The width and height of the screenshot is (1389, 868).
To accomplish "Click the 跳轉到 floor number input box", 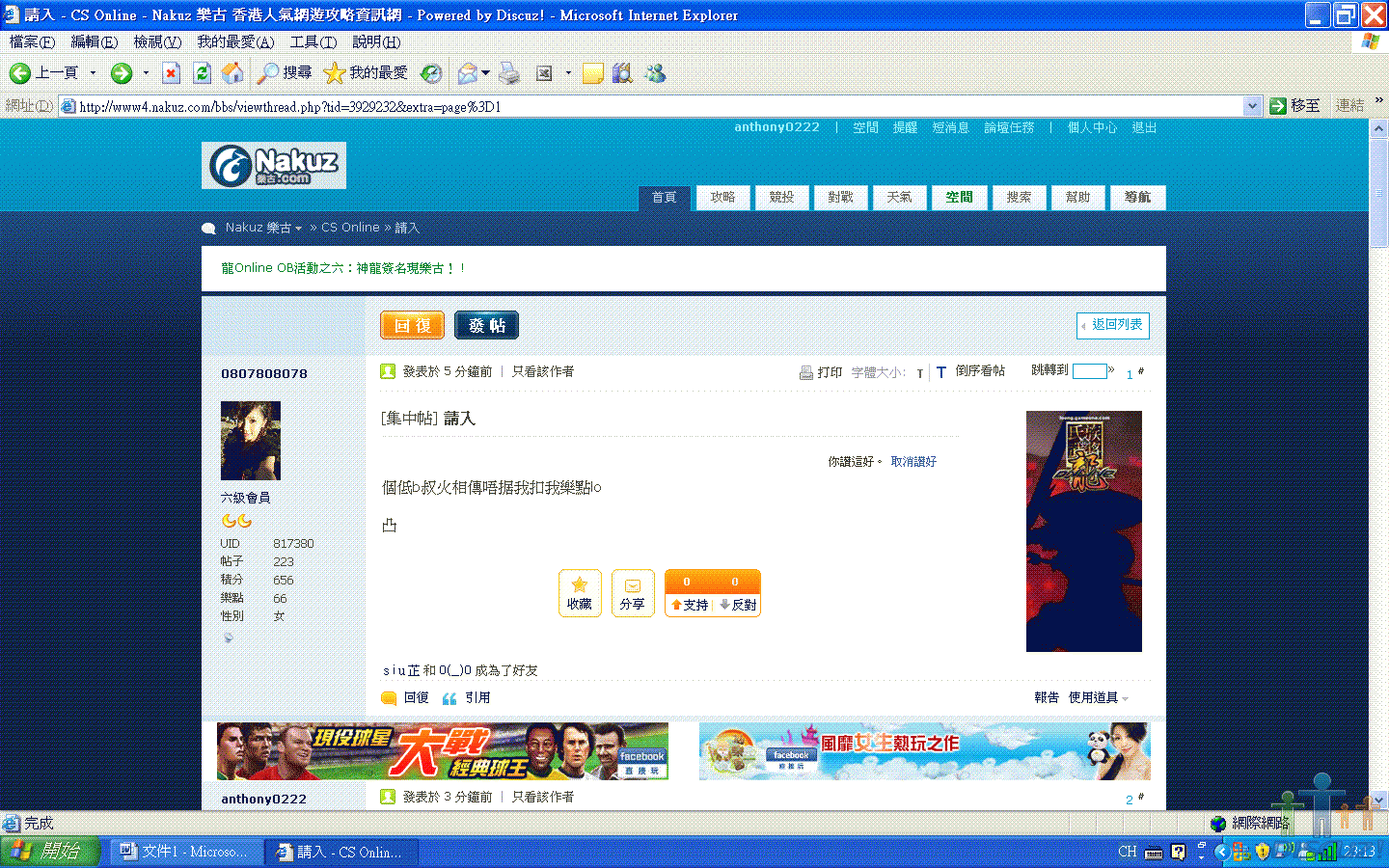I will click(1089, 371).
